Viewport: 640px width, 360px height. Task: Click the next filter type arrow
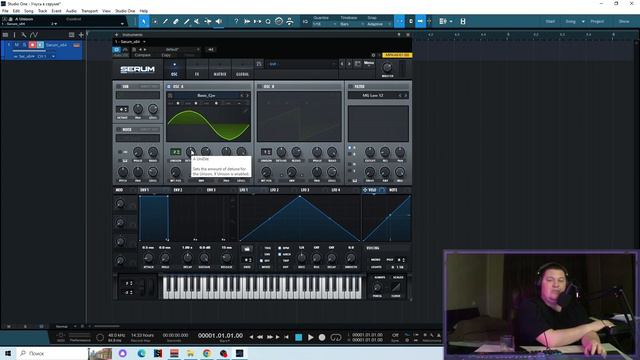(x=405, y=96)
